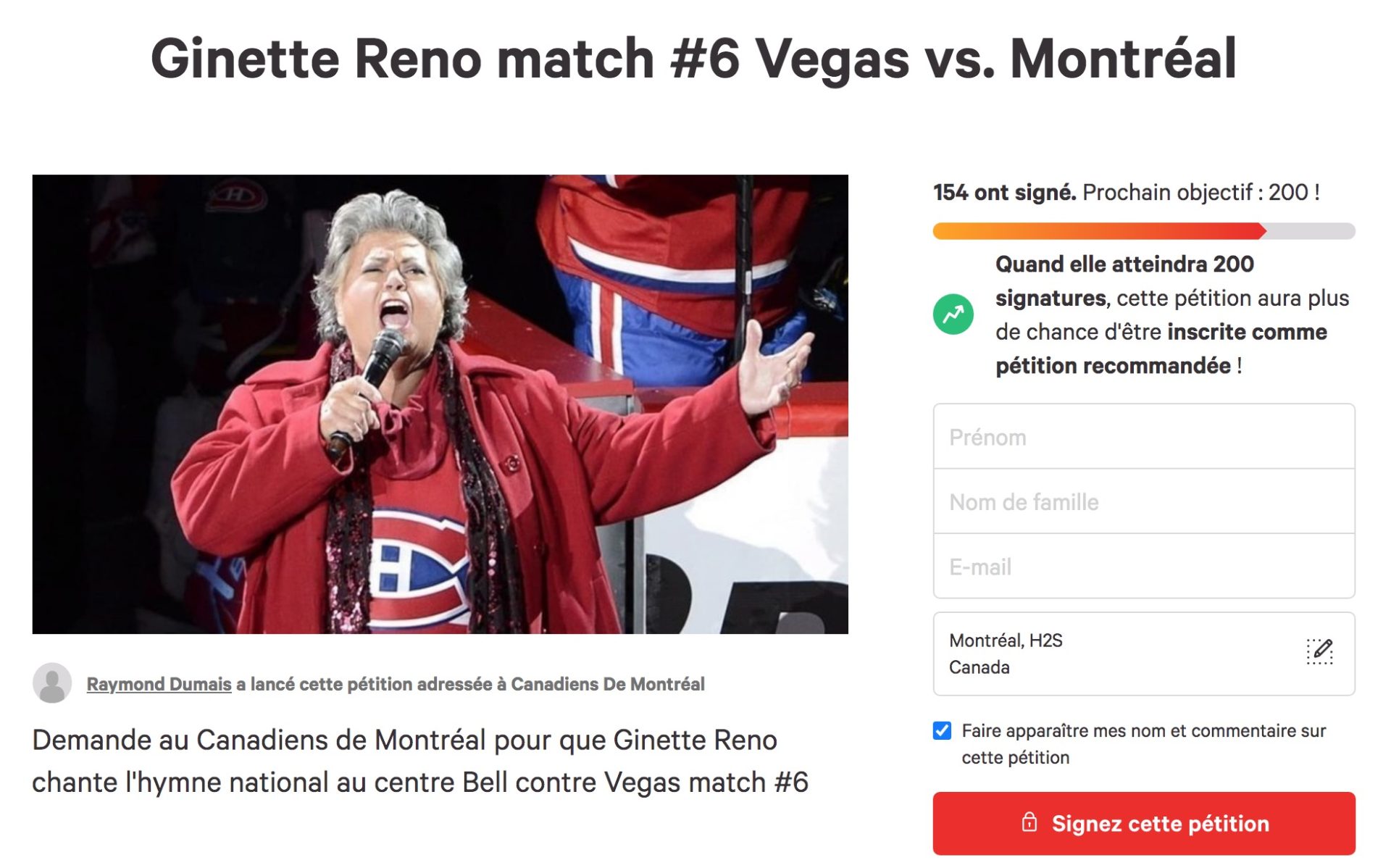Click the petition description paragraph
Screen dimensions: 1391x868
coord(420,761)
